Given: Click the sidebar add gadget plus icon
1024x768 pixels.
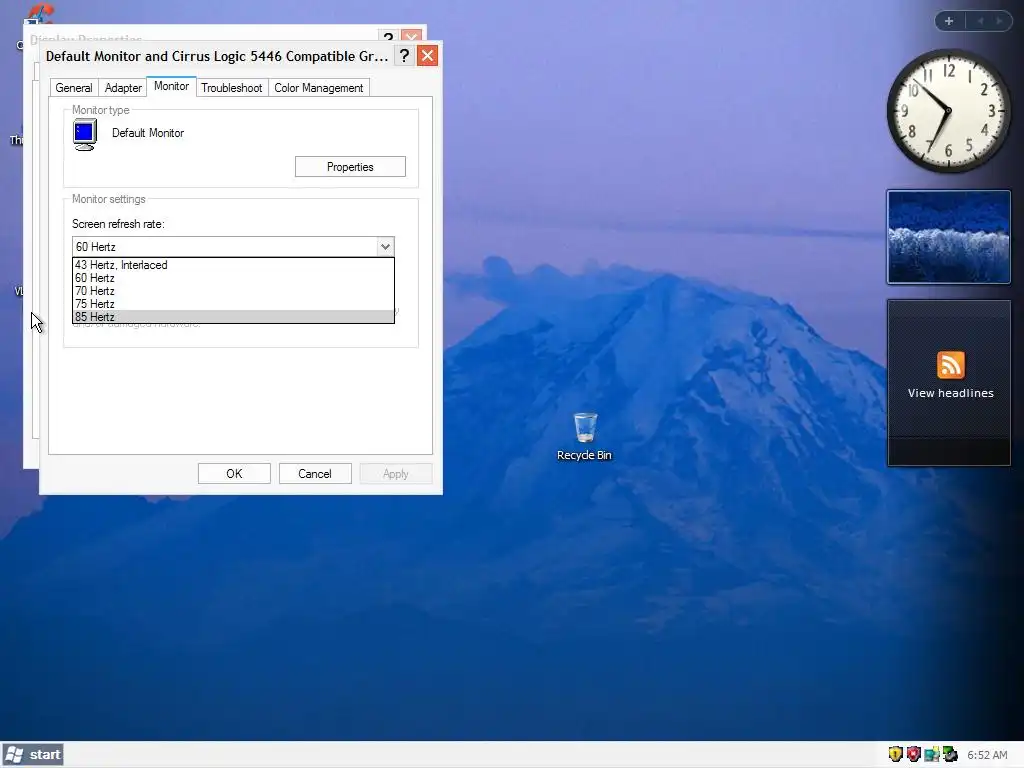Looking at the screenshot, I should click(x=949, y=21).
